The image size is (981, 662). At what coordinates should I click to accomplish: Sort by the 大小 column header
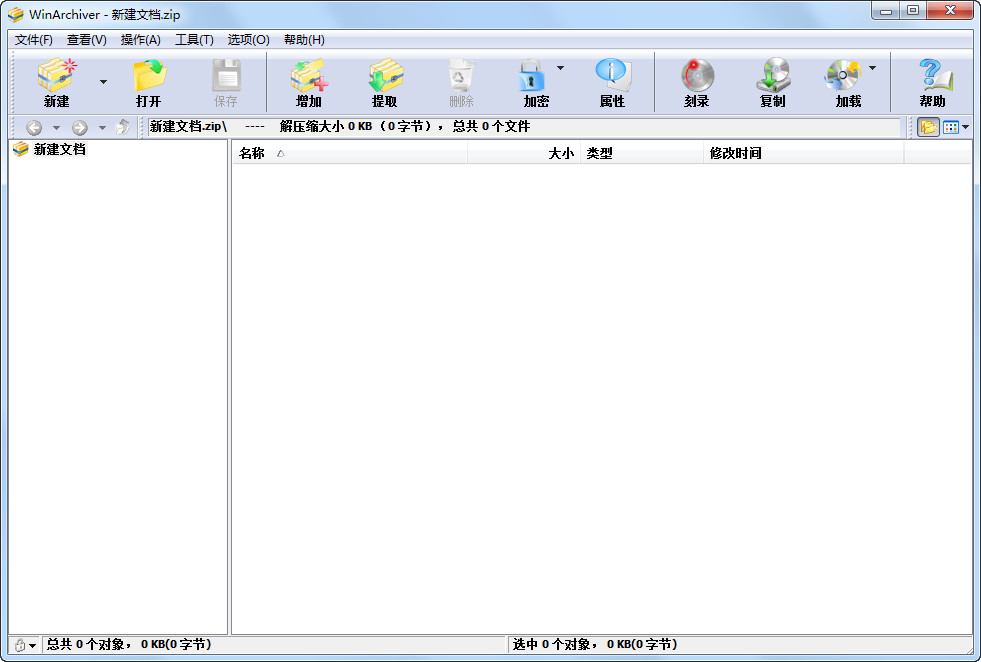524,153
